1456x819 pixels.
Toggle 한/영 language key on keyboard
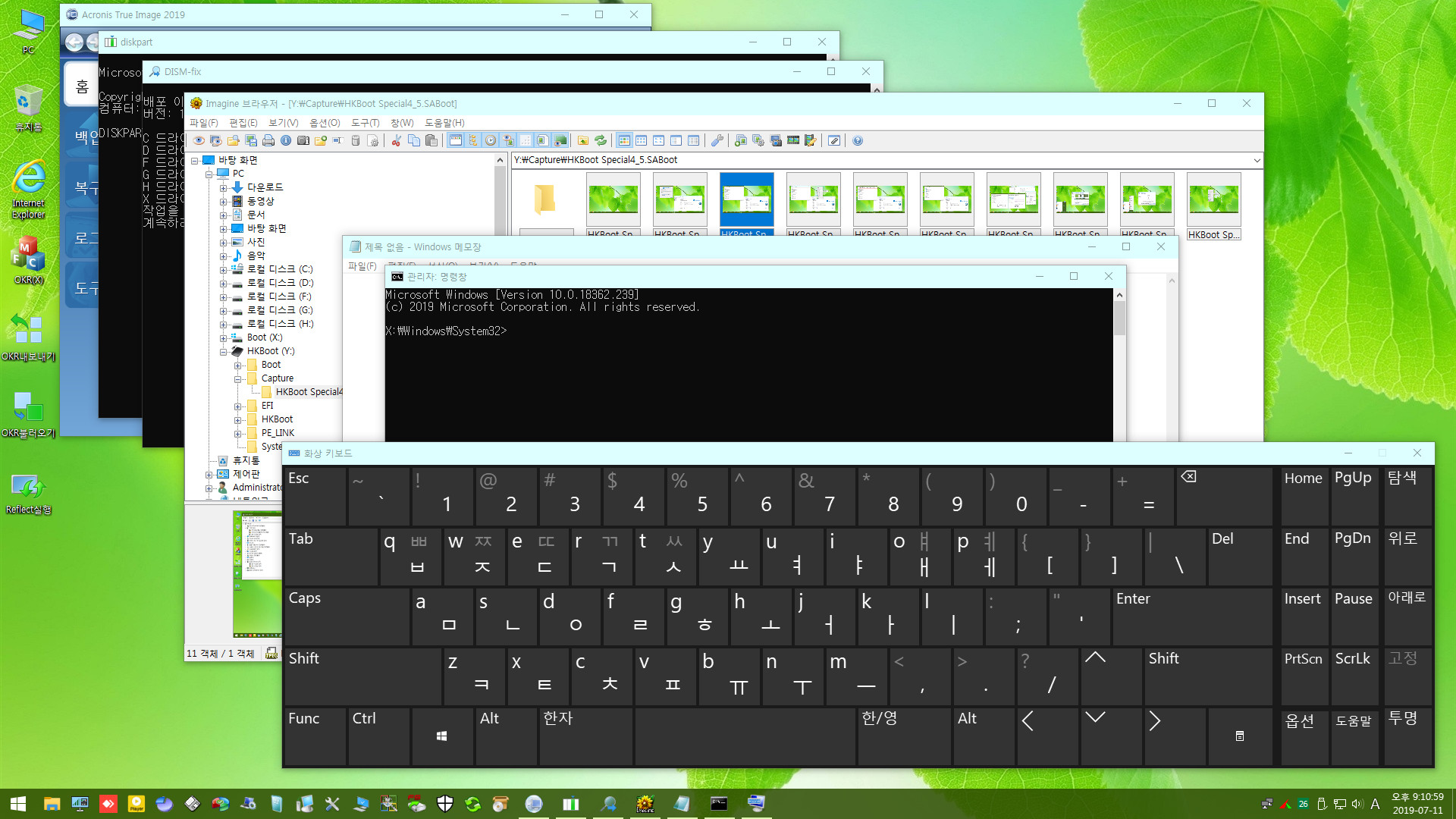pos(904,736)
